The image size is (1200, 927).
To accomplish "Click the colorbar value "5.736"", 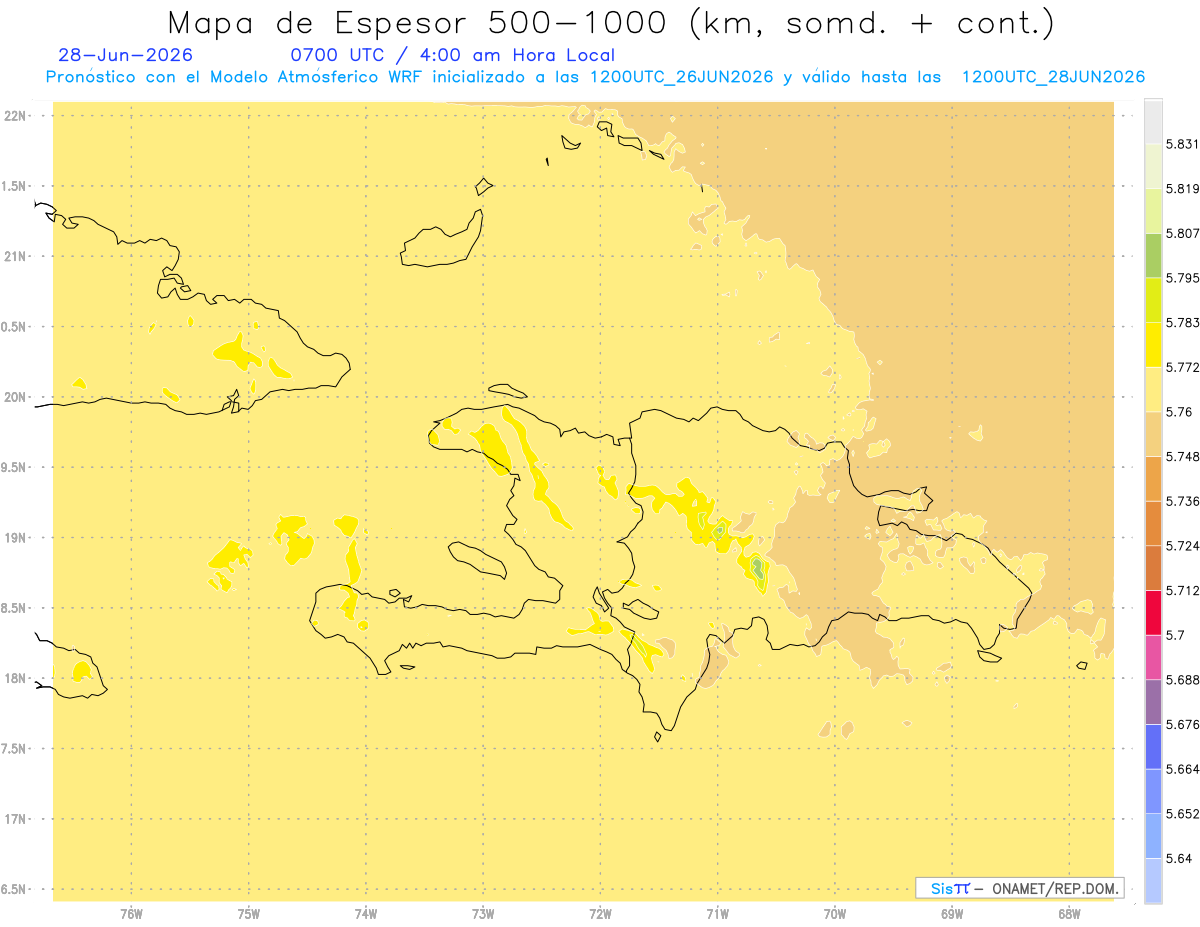I will [1183, 502].
